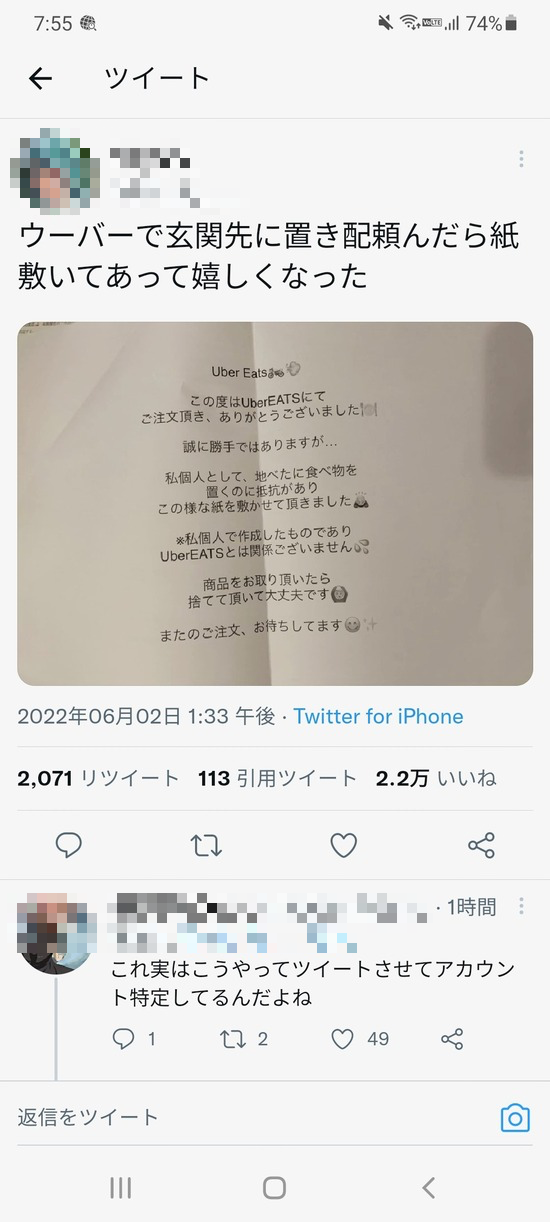Open the Uber Eats note photo
550x1222 pixels.
tap(275, 503)
